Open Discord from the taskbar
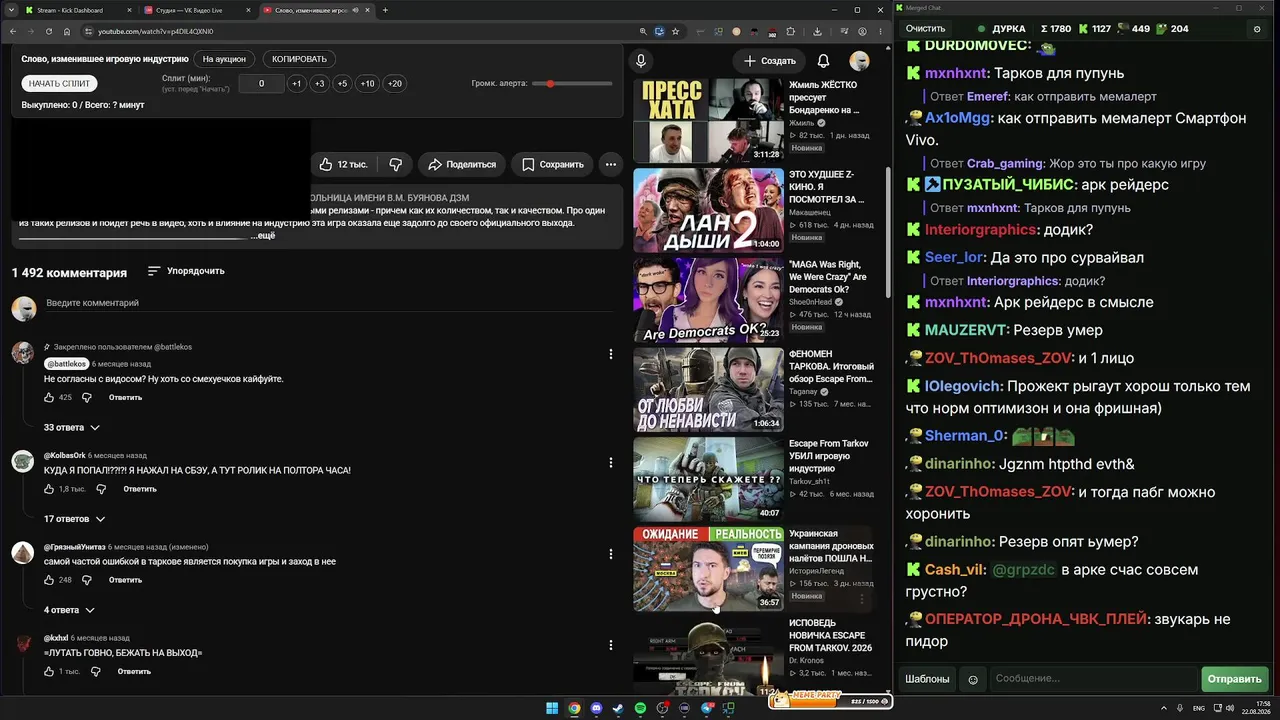 click(597, 708)
